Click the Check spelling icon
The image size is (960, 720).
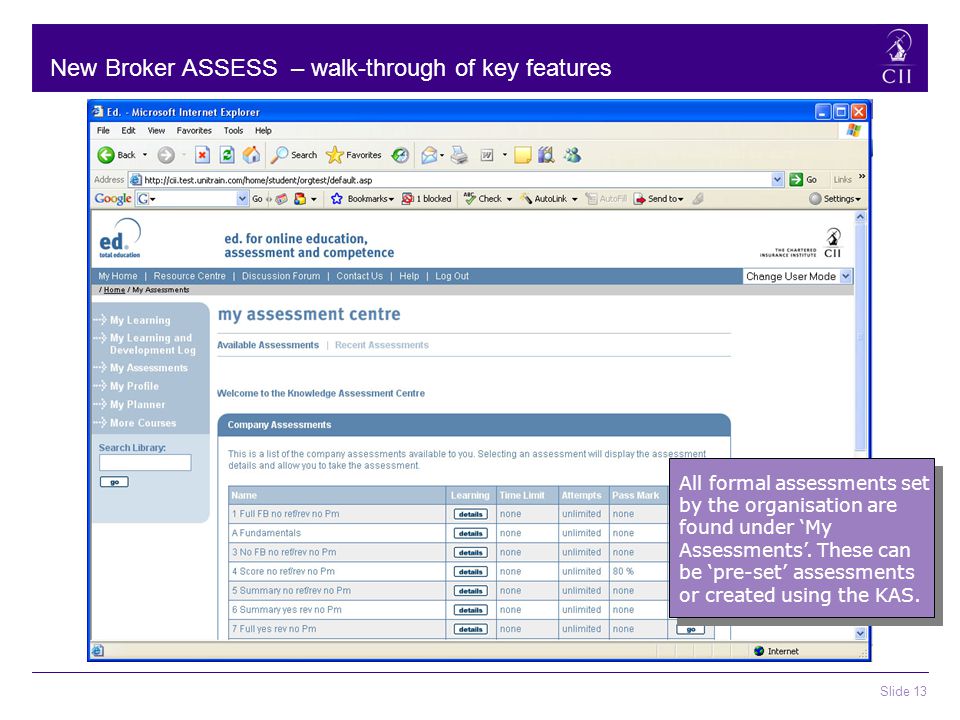[x=470, y=198]
